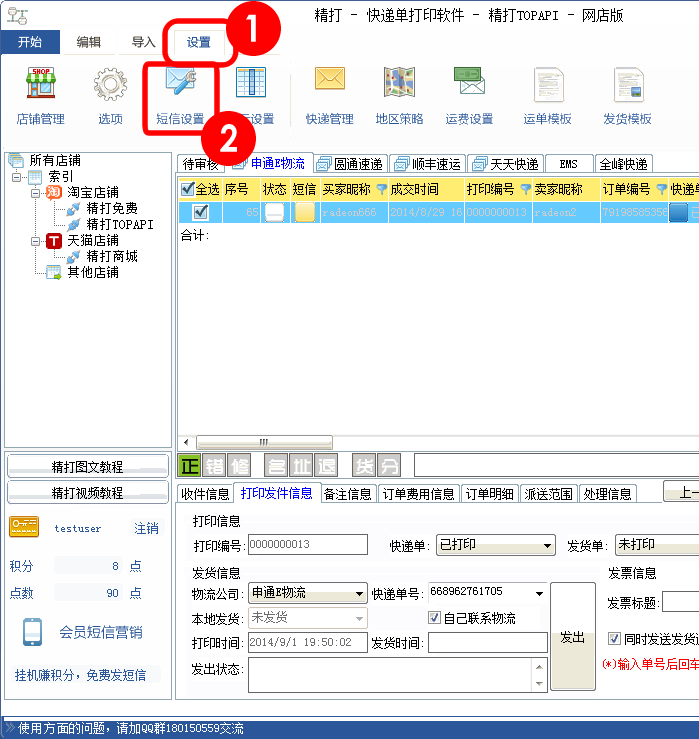Select 其他店铺 in the tree
699x739 pixels.
pos(93,272)
